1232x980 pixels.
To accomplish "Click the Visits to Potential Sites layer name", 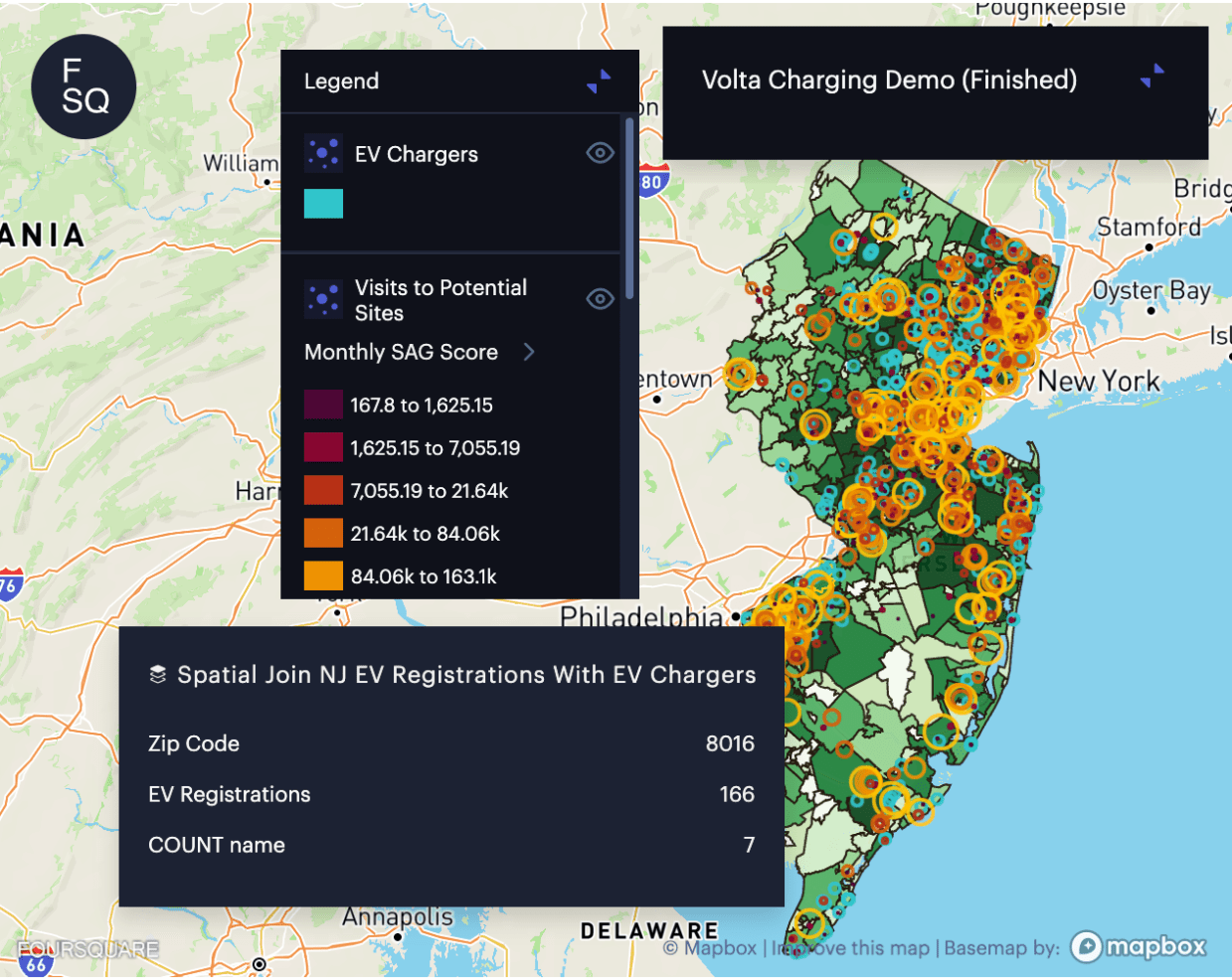I will (x=440, y=300).
